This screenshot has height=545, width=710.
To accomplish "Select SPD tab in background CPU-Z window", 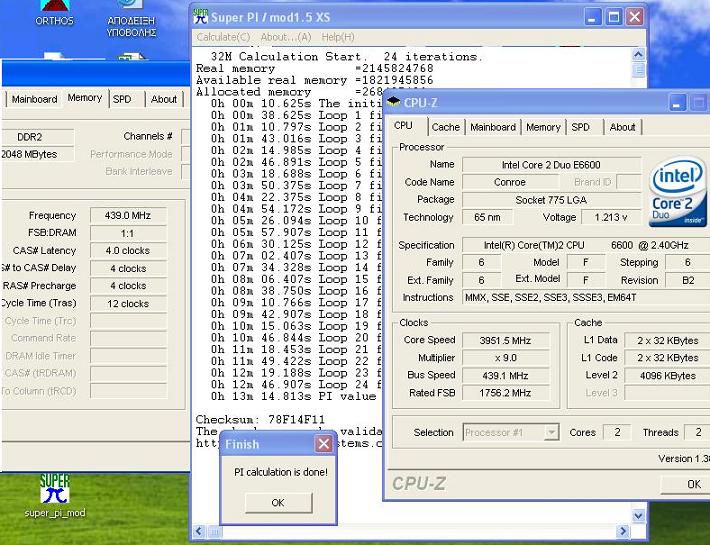I will [x=122, y=99].
